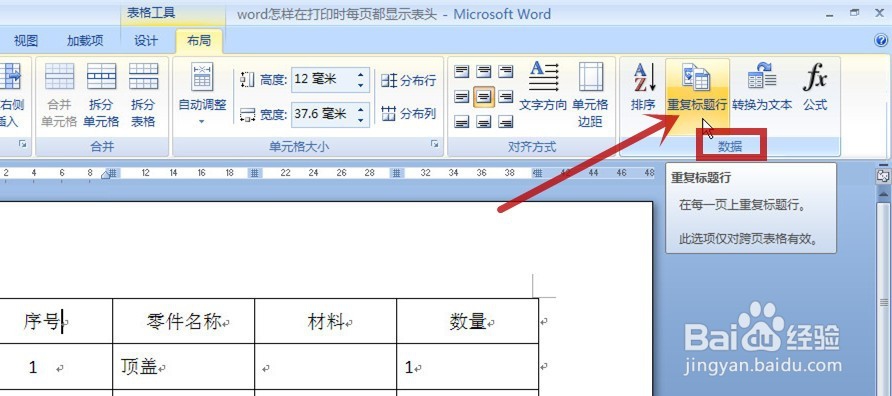Select the align bottom left icon
The width and height of the screenshot is (892, 396).
coord(462,122)
